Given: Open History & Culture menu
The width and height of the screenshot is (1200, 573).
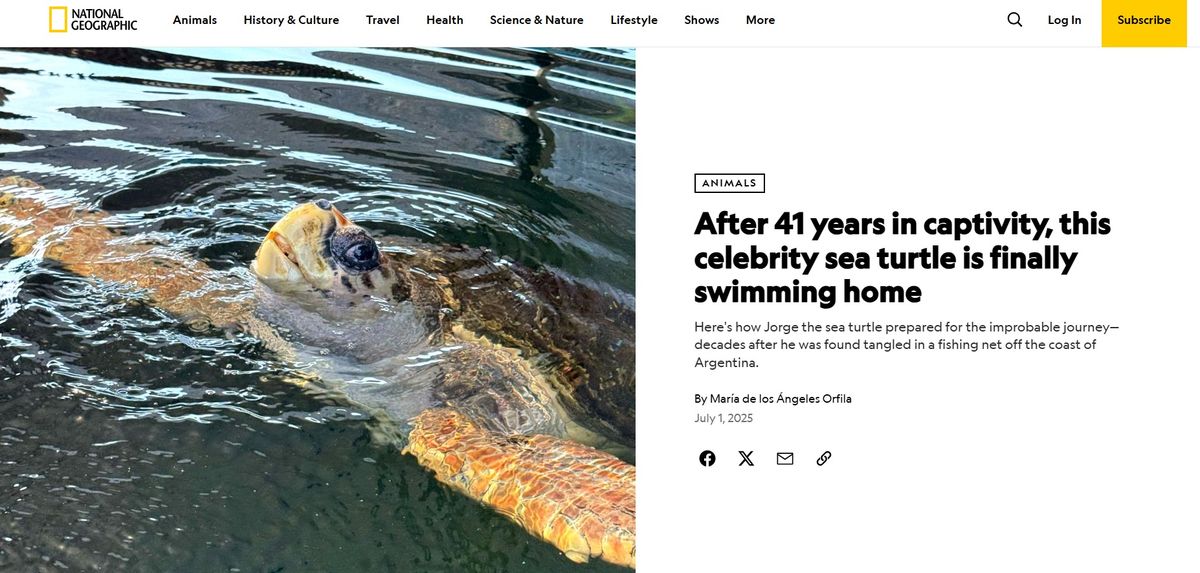Looking at the screenshot, I should coord(291,20).
